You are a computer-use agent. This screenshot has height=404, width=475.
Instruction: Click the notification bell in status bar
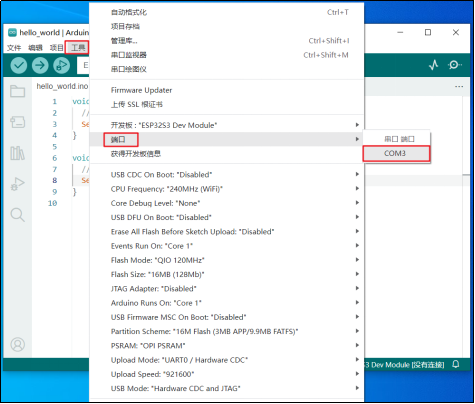(x=456, y=364)
